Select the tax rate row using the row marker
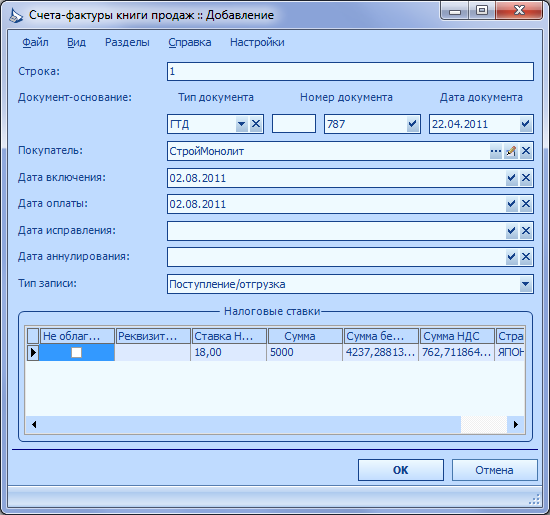 pos(33,352)
